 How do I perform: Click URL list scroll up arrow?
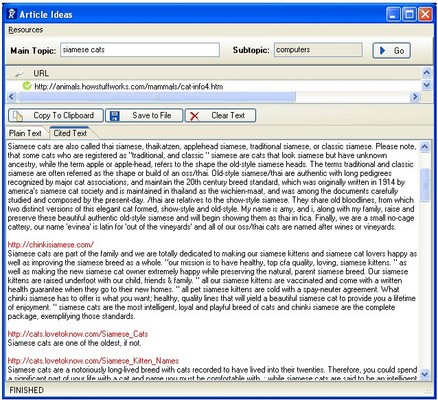click(426, 72)
